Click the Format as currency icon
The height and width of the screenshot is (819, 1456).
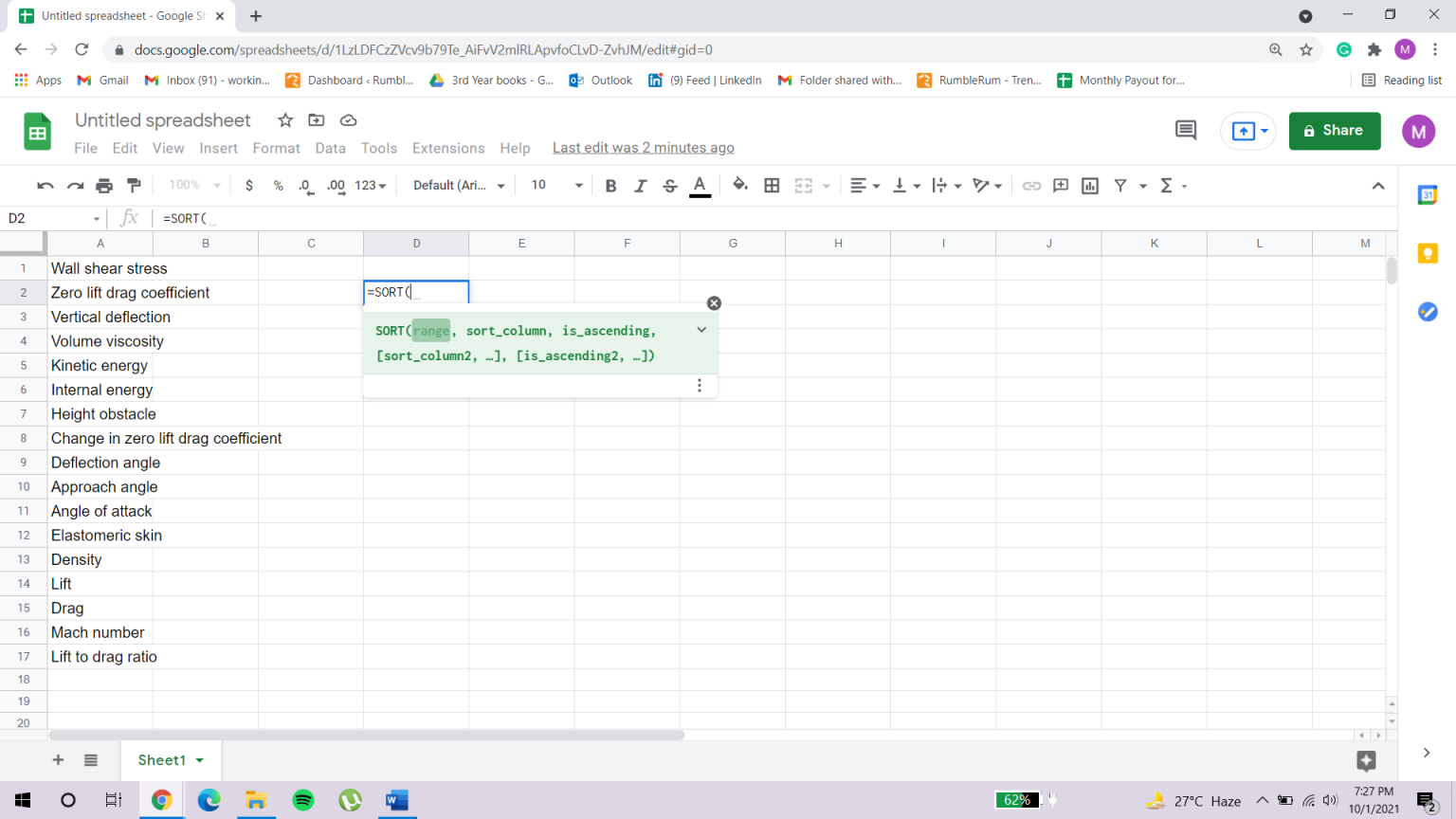pyautogui.click(x=248, y=185)
